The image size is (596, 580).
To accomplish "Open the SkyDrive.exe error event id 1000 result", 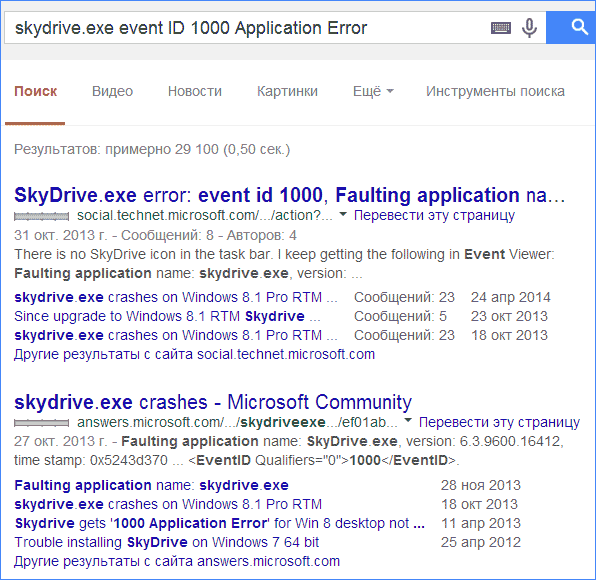I will pyautogui.click(x=290, y=195).
